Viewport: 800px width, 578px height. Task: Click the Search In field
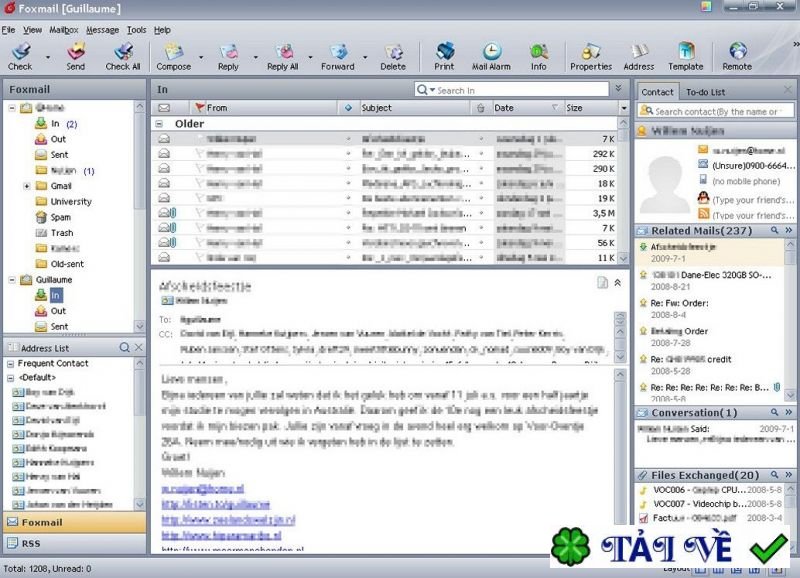512,90
